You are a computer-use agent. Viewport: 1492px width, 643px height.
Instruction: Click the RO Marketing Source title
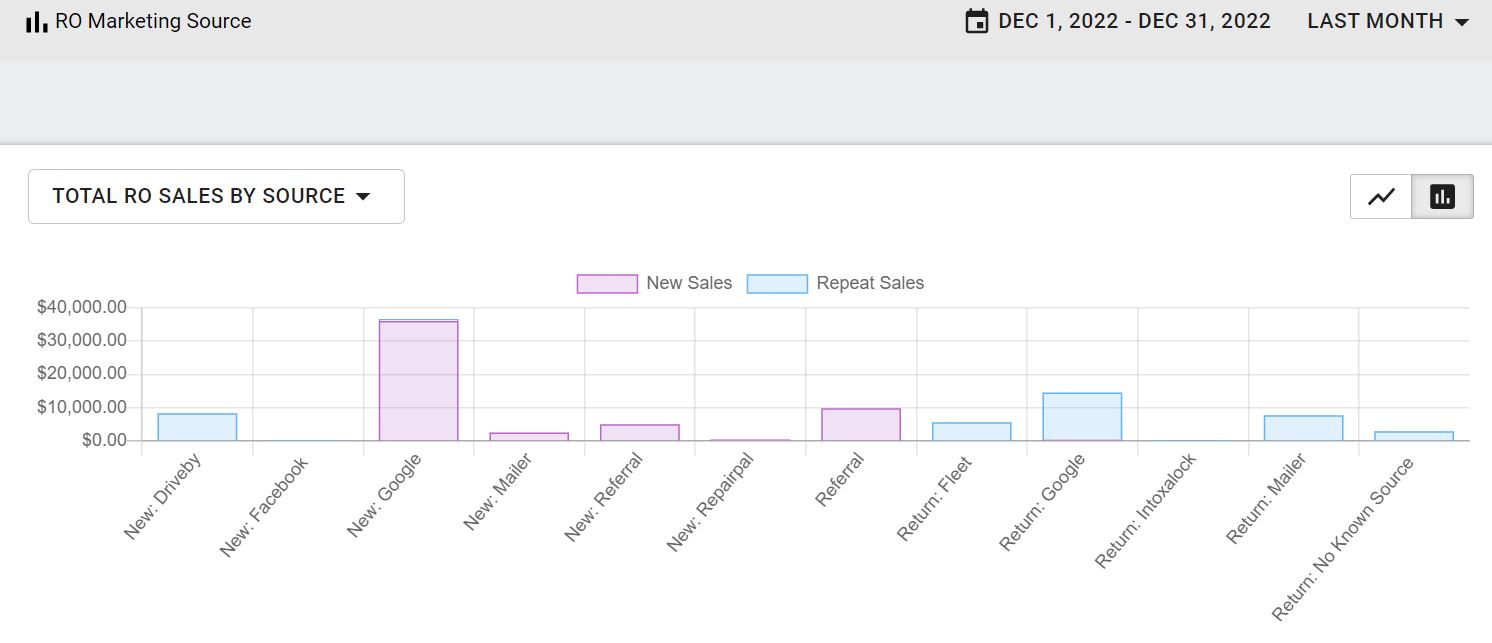coord(153,21)
